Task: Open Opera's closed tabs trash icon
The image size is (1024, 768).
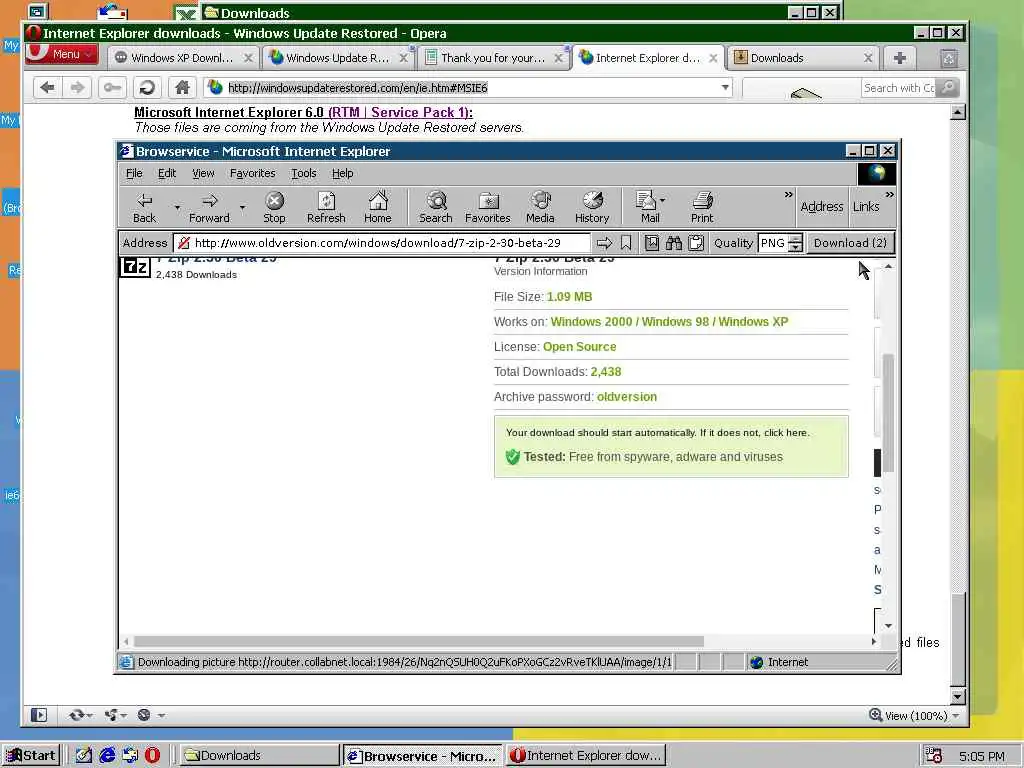Action: [949, 59]
